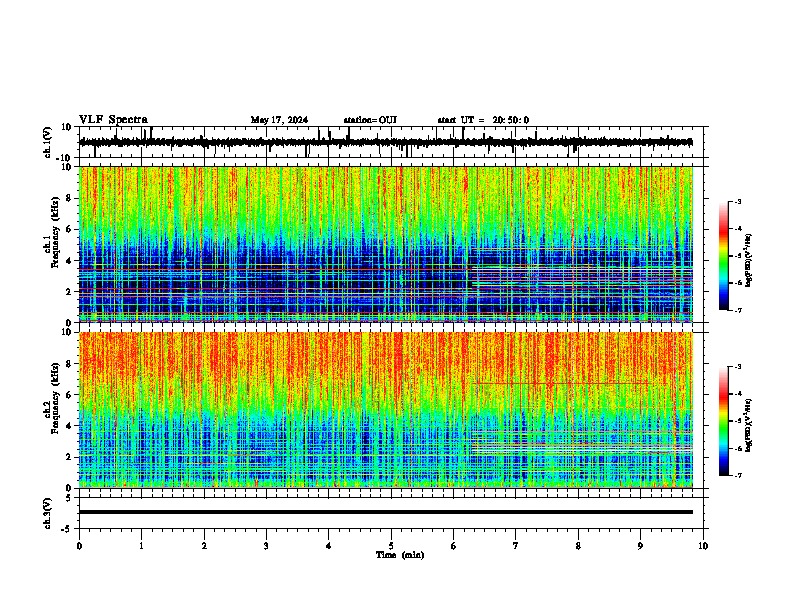The height and width of the screenshot is (612, 792).
Task: Click the '1' tick label on time axis
Action: click(141, 546)
